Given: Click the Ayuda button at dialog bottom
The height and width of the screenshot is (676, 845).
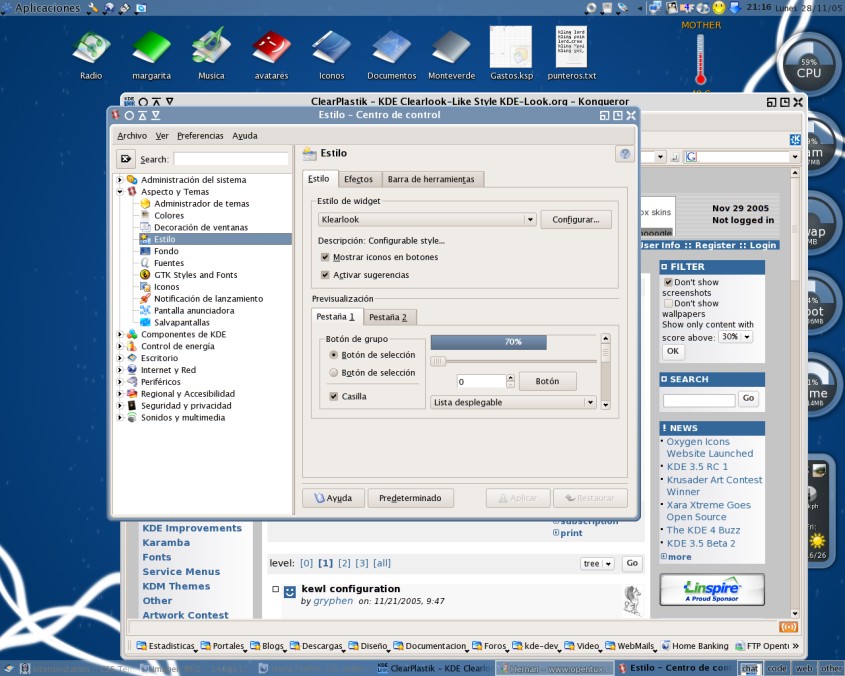Looking at the screenshot, I should point(333,498).
